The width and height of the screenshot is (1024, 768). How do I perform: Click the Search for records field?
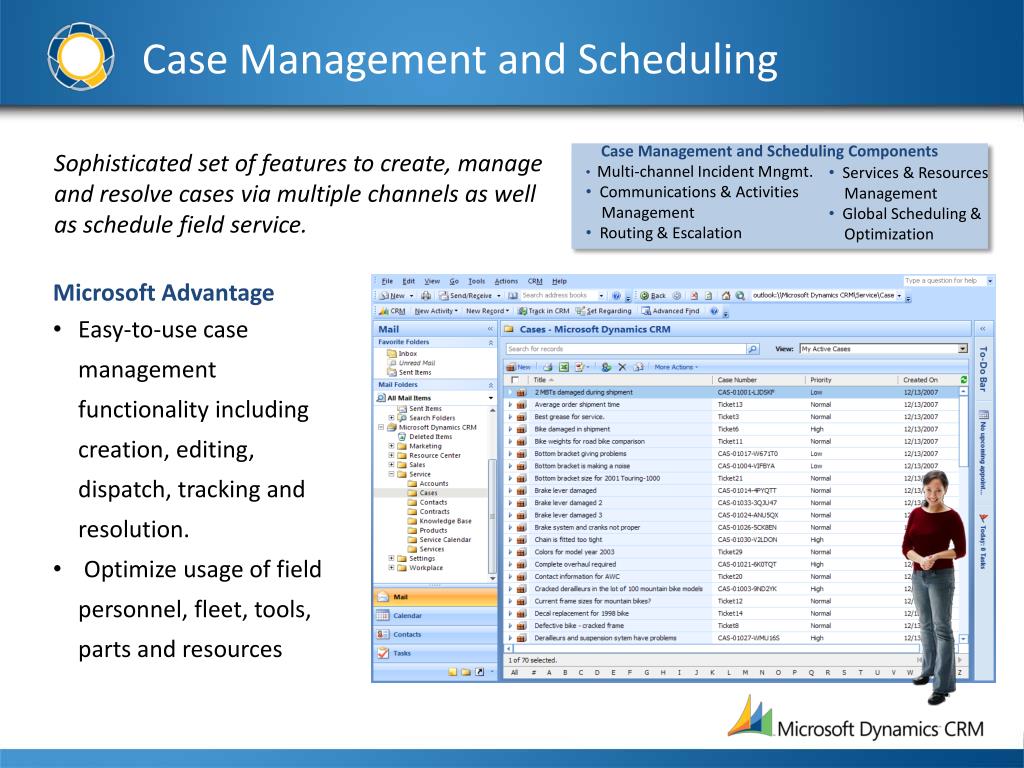(626, 349)
